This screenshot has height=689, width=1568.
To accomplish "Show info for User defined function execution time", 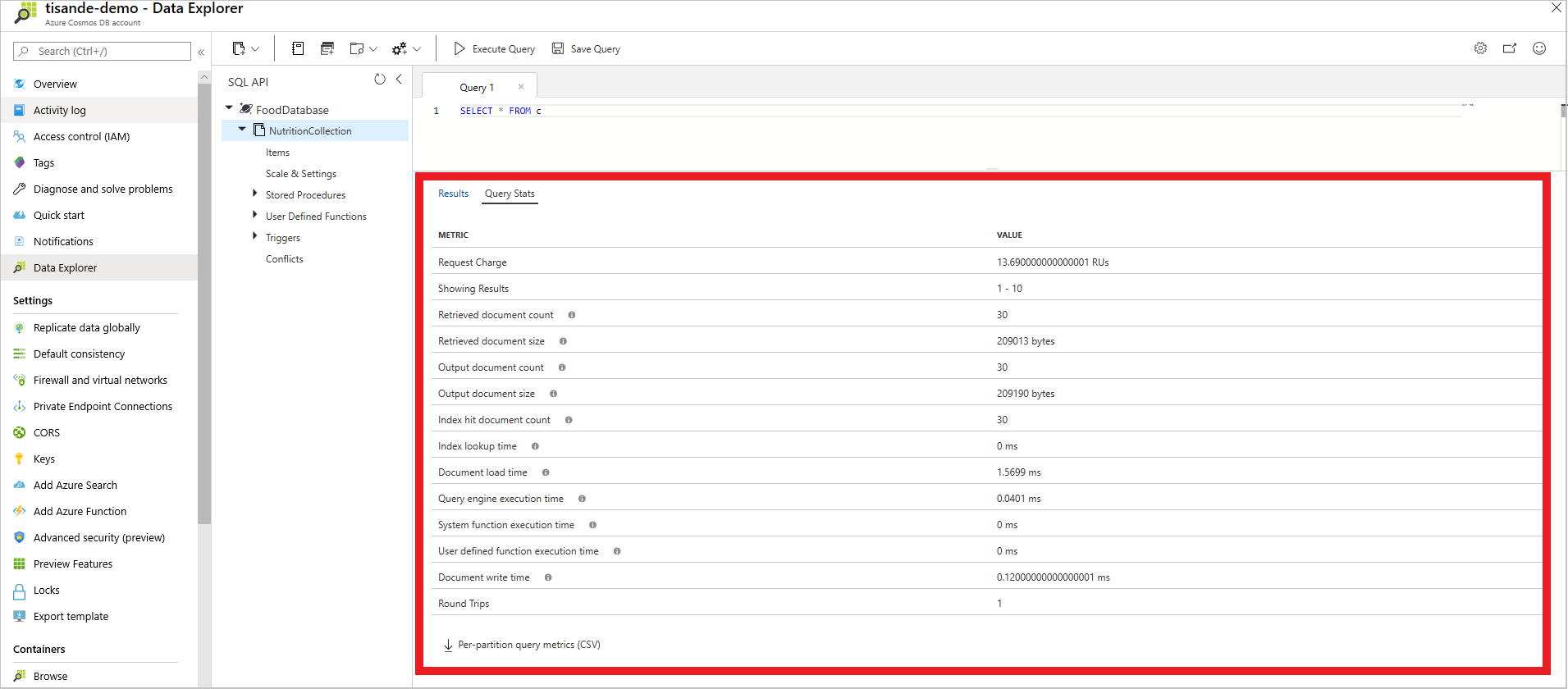I will (x=617, y=551).
